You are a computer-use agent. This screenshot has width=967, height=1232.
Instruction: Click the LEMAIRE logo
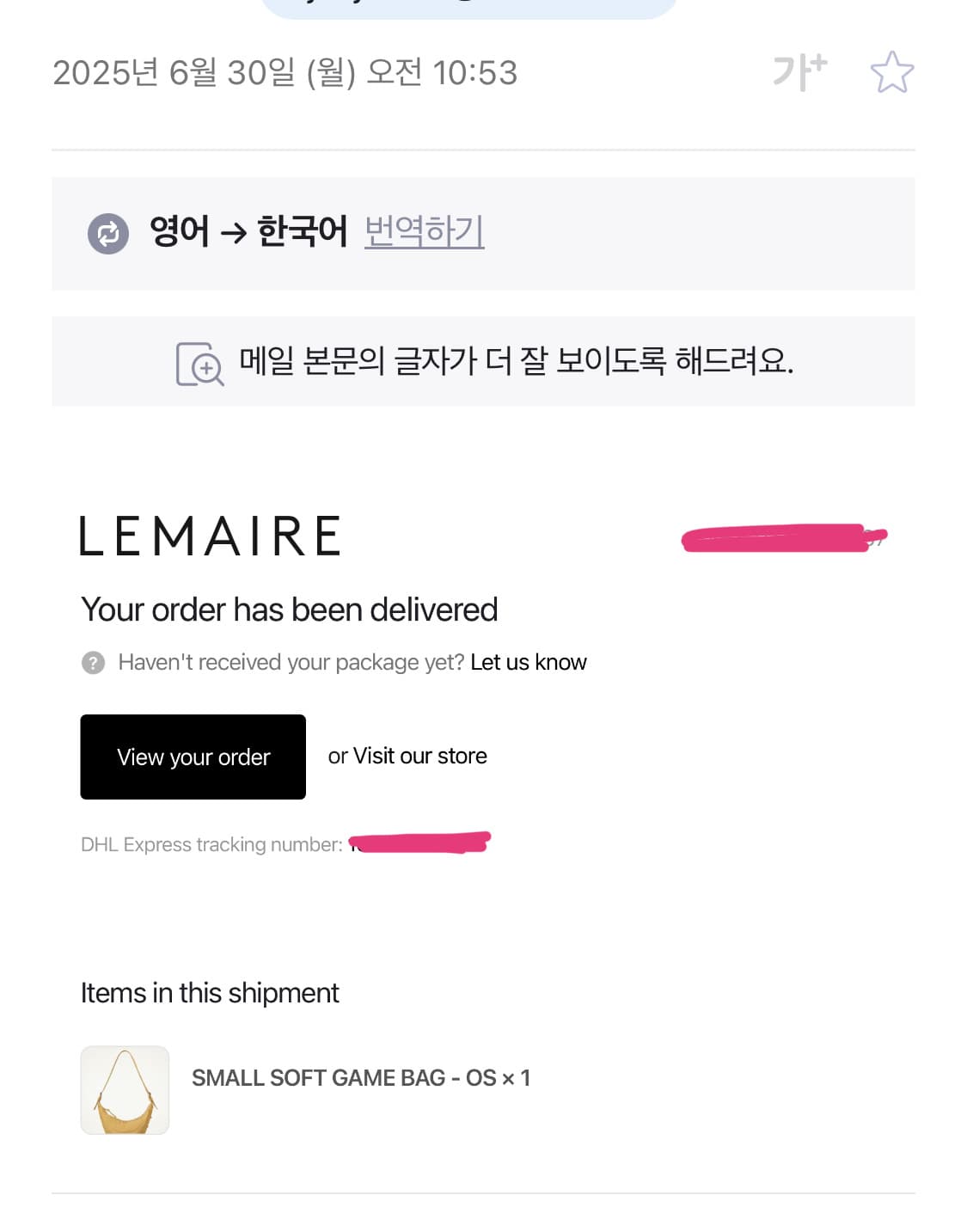click(x=210, y=536)
